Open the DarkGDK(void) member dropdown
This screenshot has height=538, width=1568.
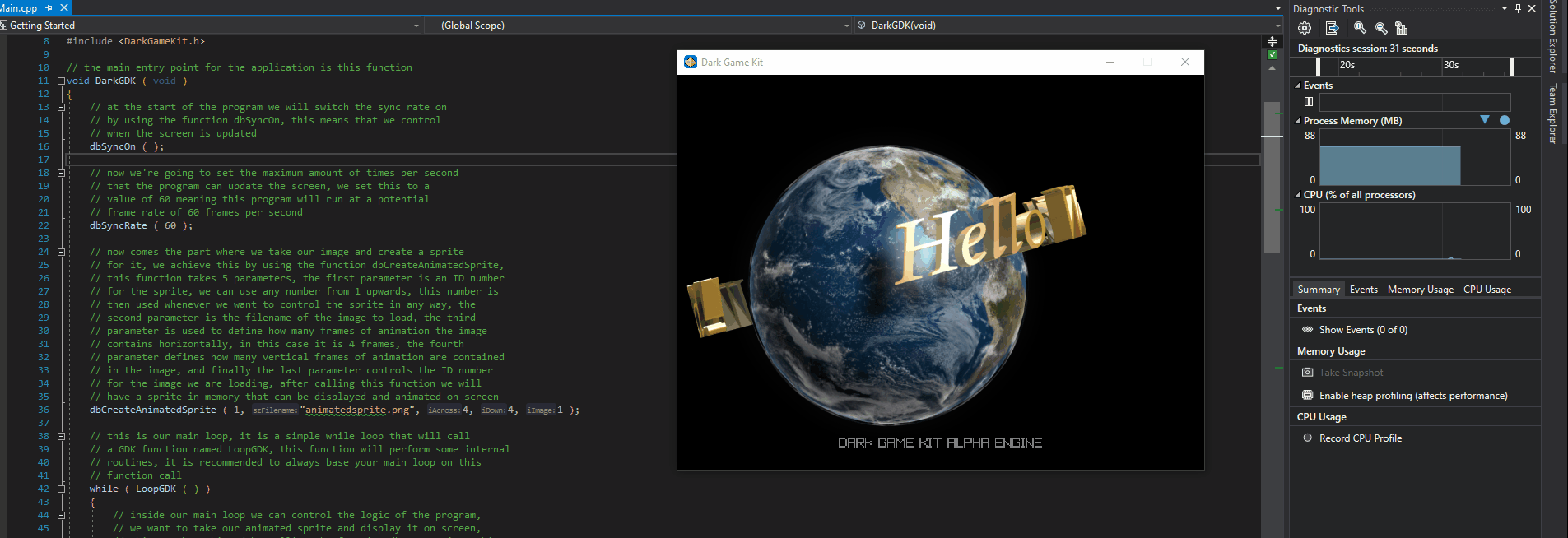click(x=1277, y=26)
